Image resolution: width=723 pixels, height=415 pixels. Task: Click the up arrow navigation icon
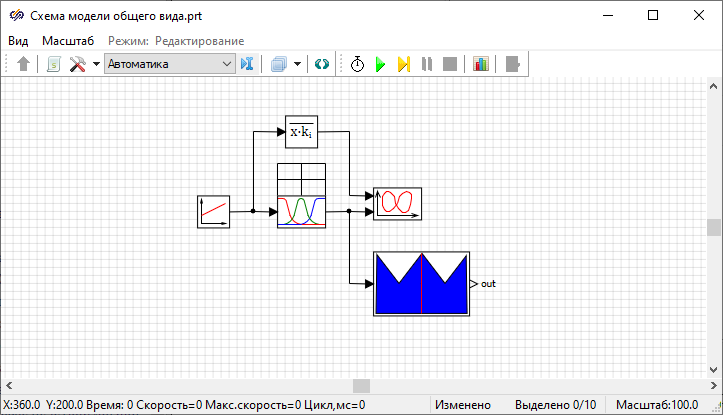pos(24,64)
